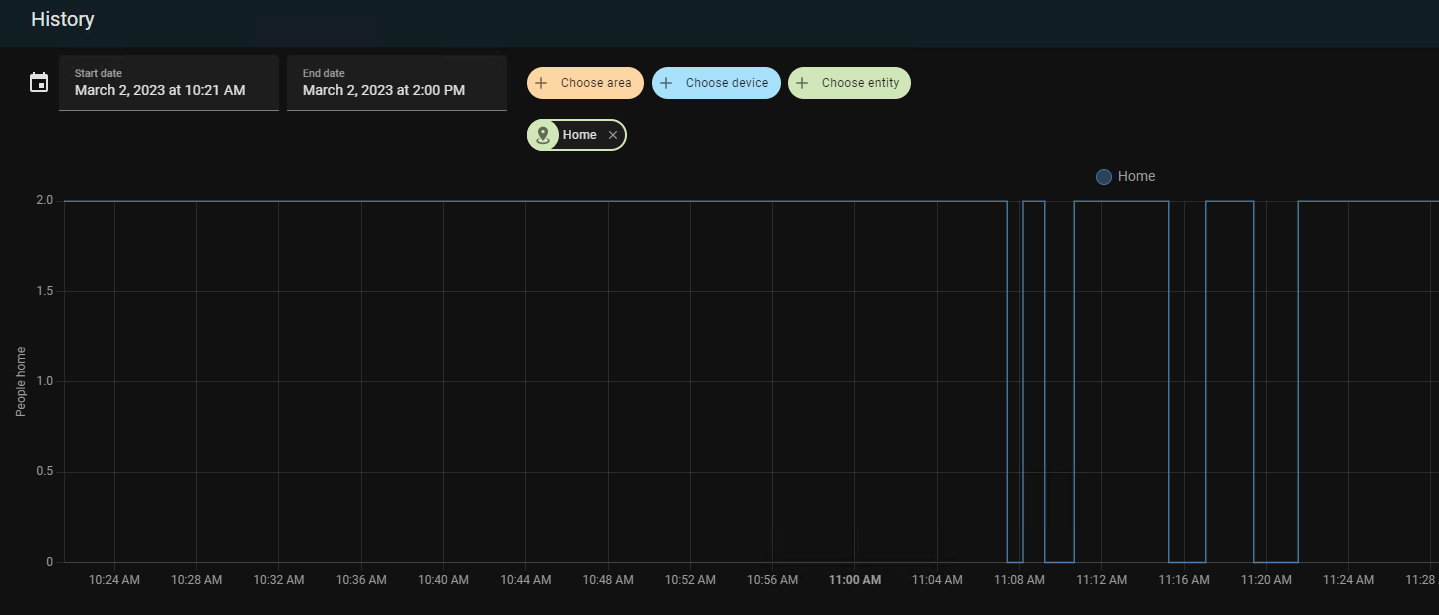Image resolution: width=1439 pixels, height=615 pixels.
Task: Click the bold 11:00 AM axis label
Action: [855, 580]
